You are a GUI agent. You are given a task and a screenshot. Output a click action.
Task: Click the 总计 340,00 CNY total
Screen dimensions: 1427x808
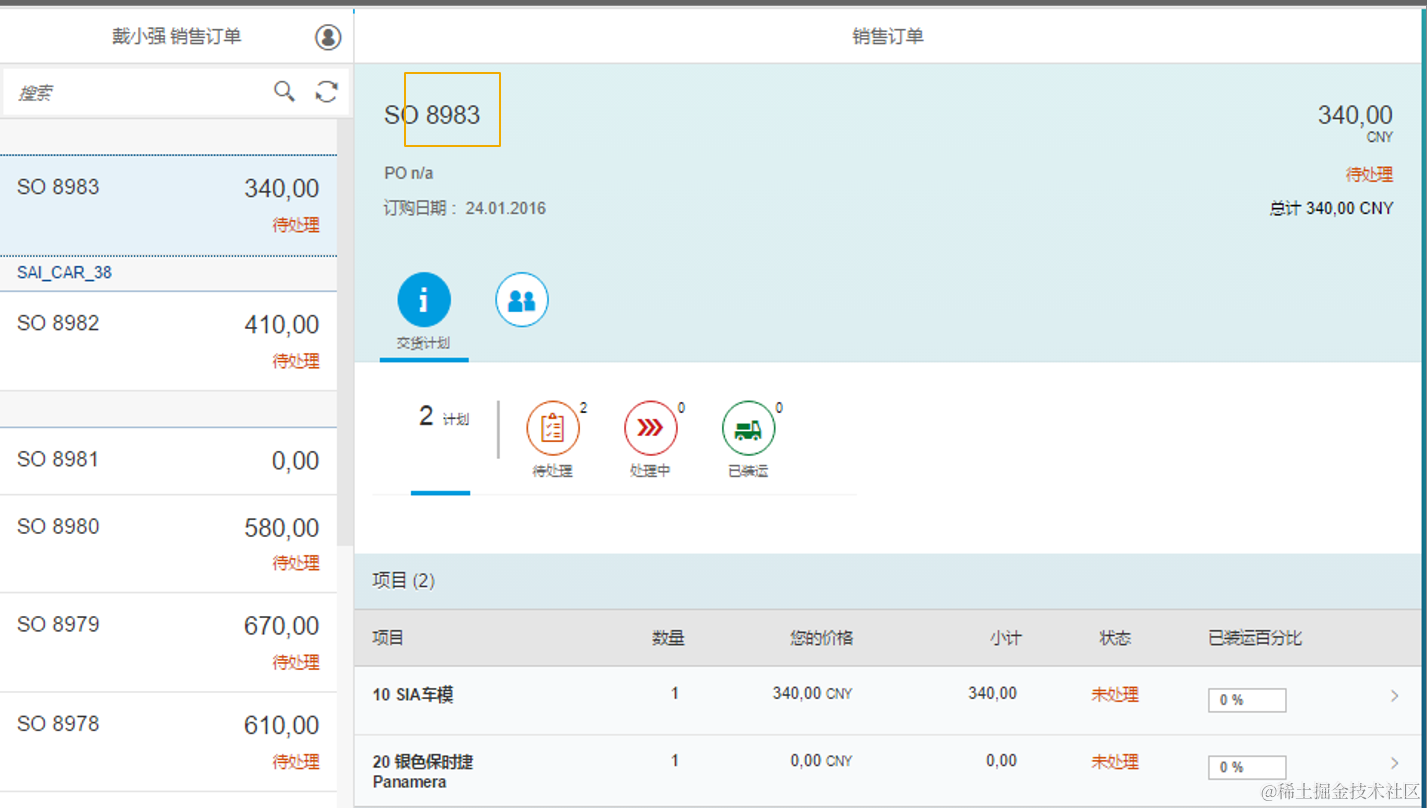(x=1331, y=209)
